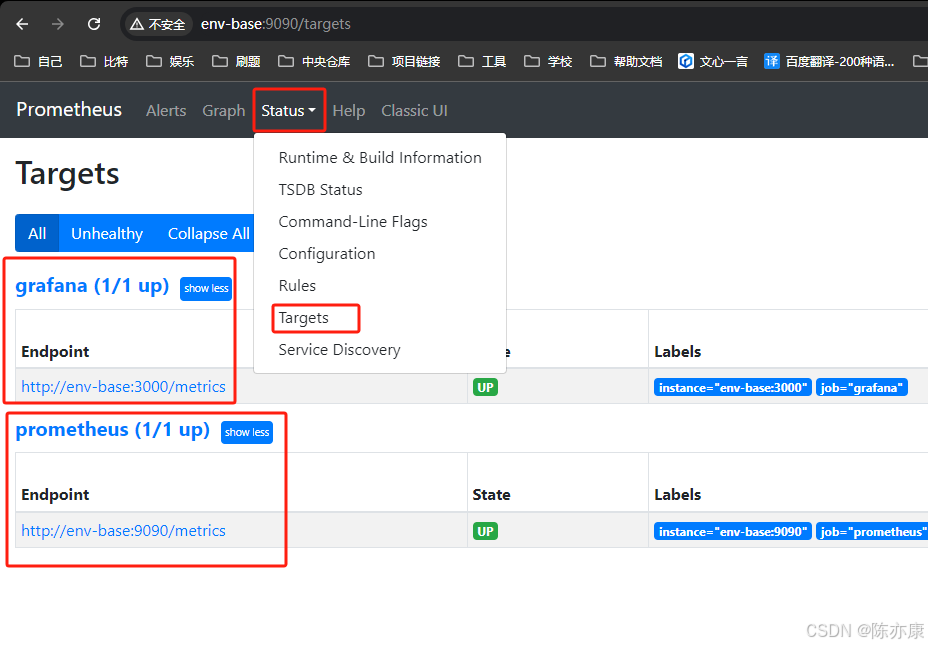Click the Prometheus brand logo text
The image size is (928, 646).
pyautogui.click(x=69, y=109)
